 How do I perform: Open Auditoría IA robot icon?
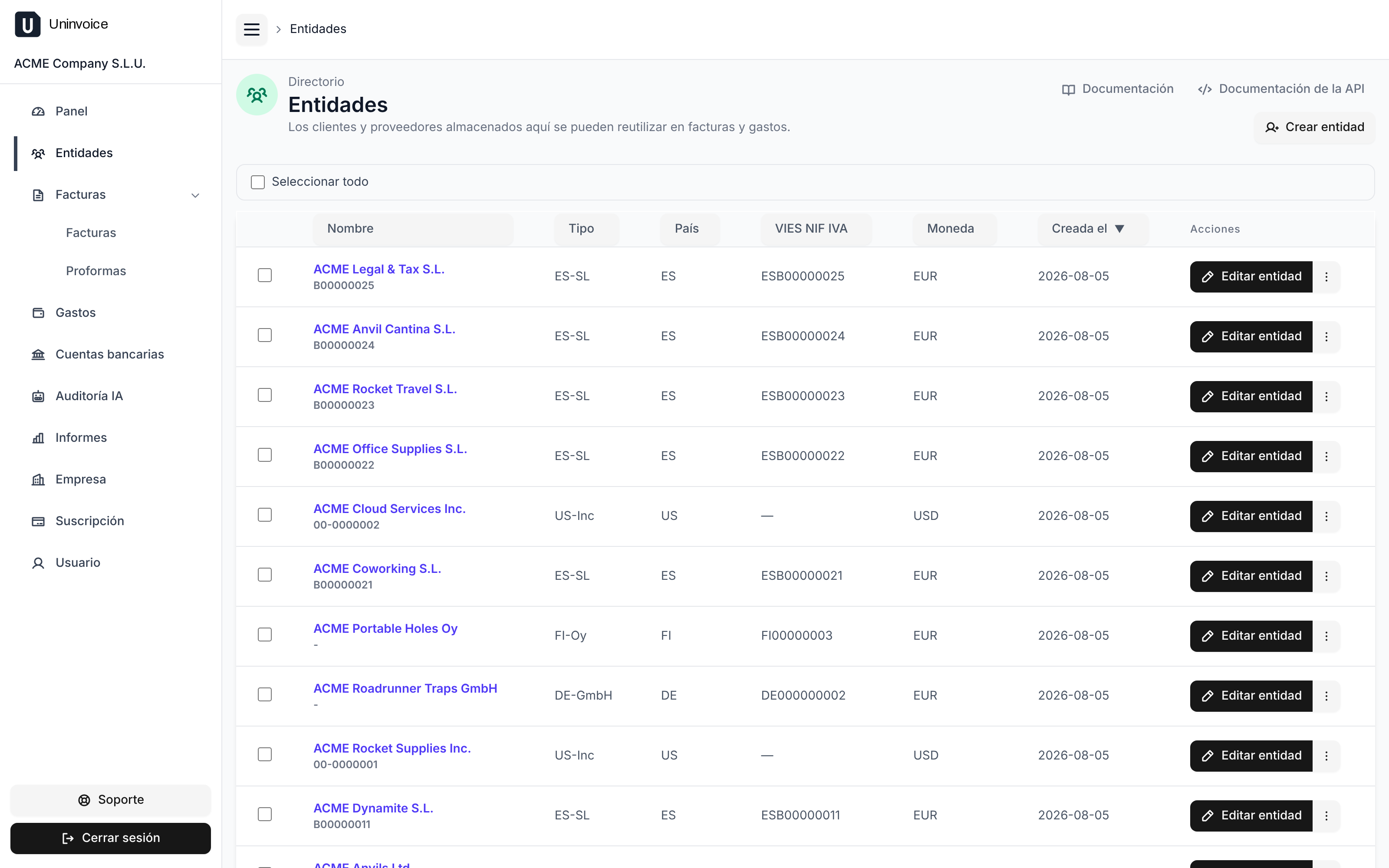tap(38, 396)
